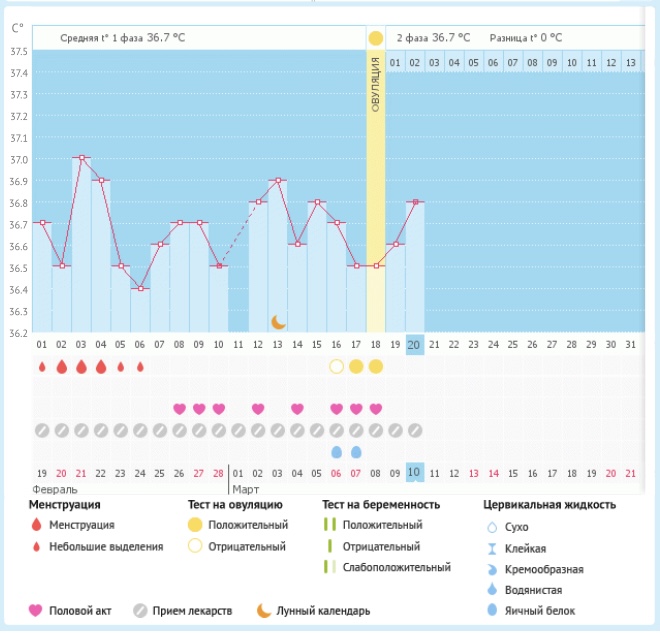Click the Прием лекарств legend item
660x633 pixels.
187,610
